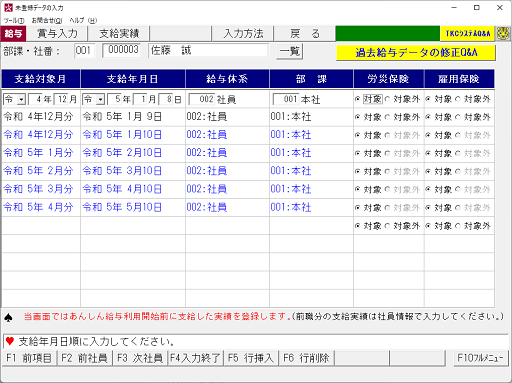This screenshot has height=383, width=512.
Task: Click the 支給年月日 day field showing 8
Action: (166, 99)
